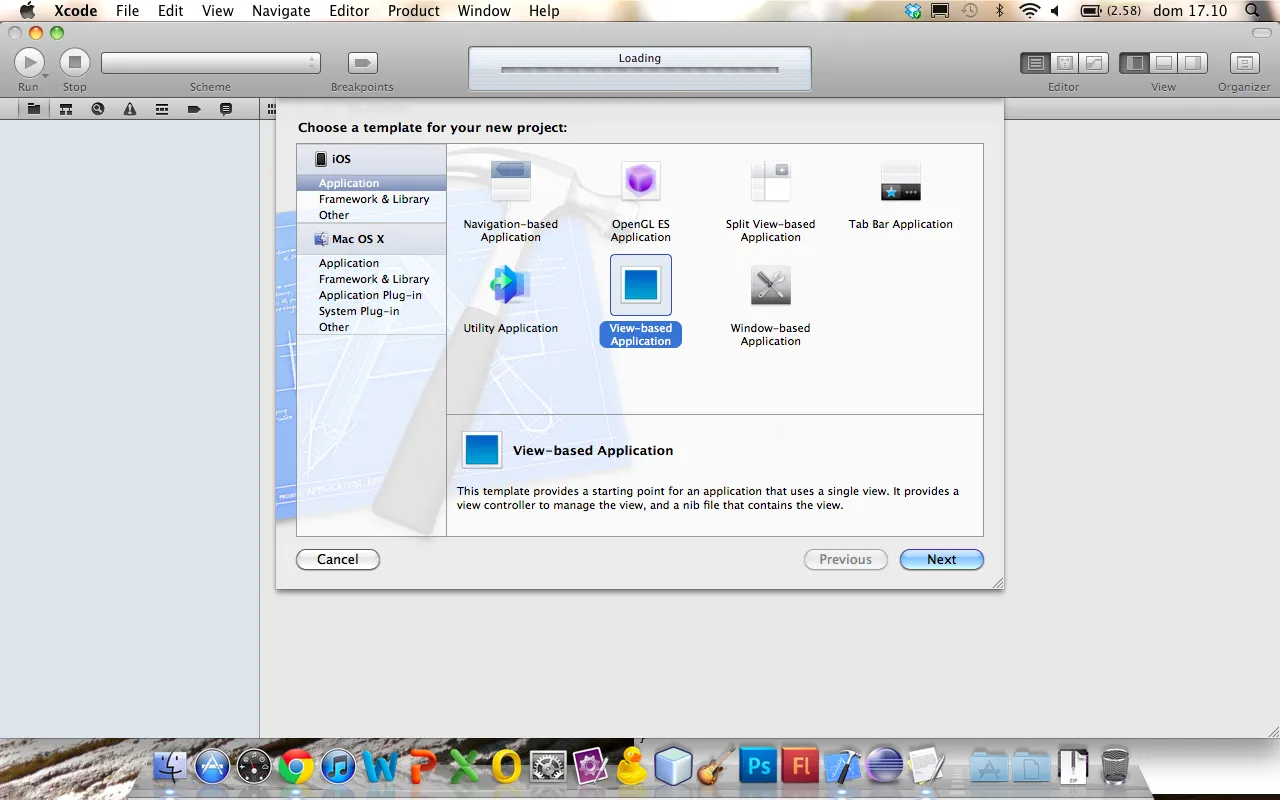Screen dimensions: 1280x800
Task: Switch to the Assistant editor mode
Action: pos(1063,62)
